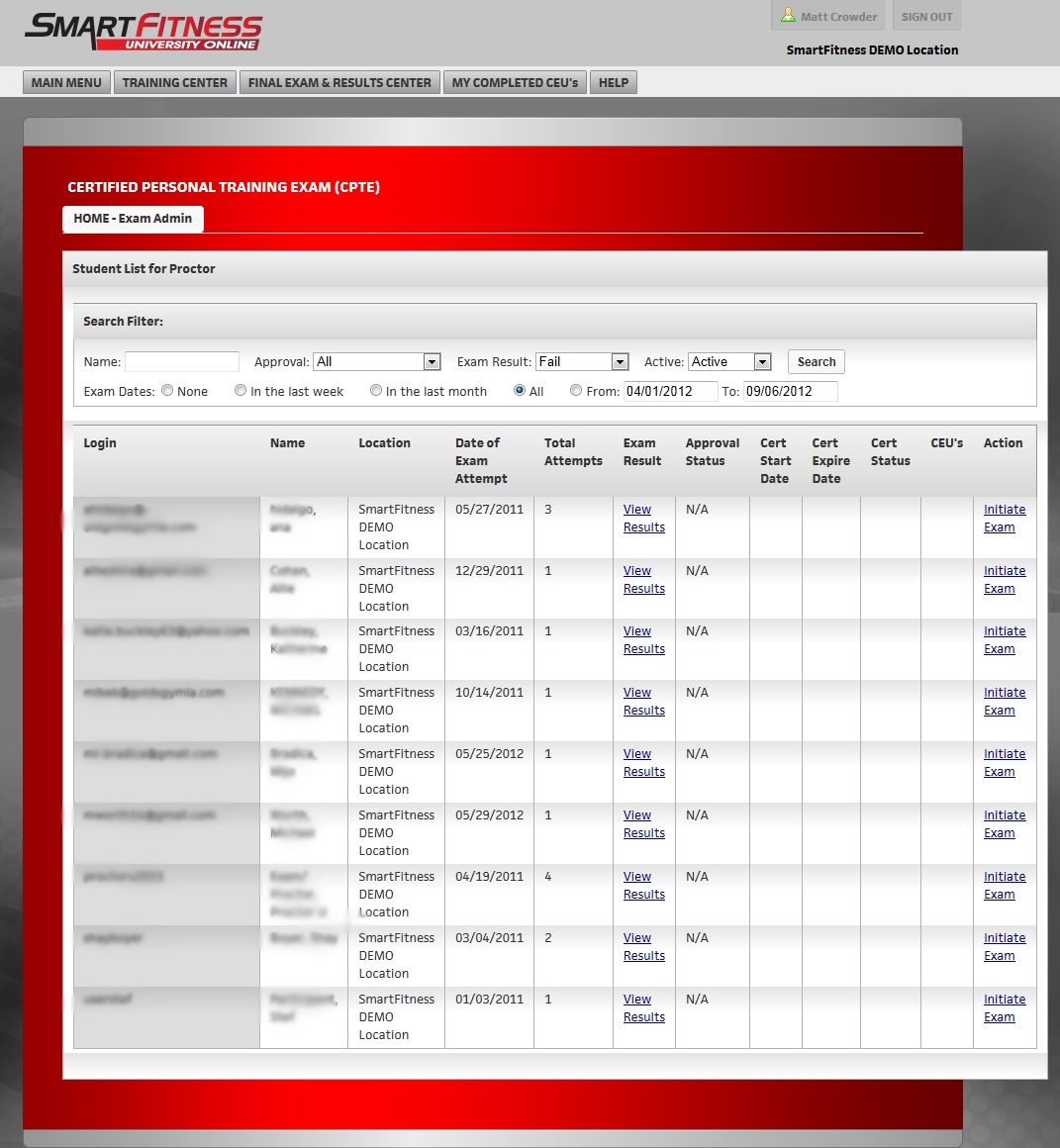Click the To date field 09/06/2012
This screenshot has height=1148, width=1060.
click(791, 391)
